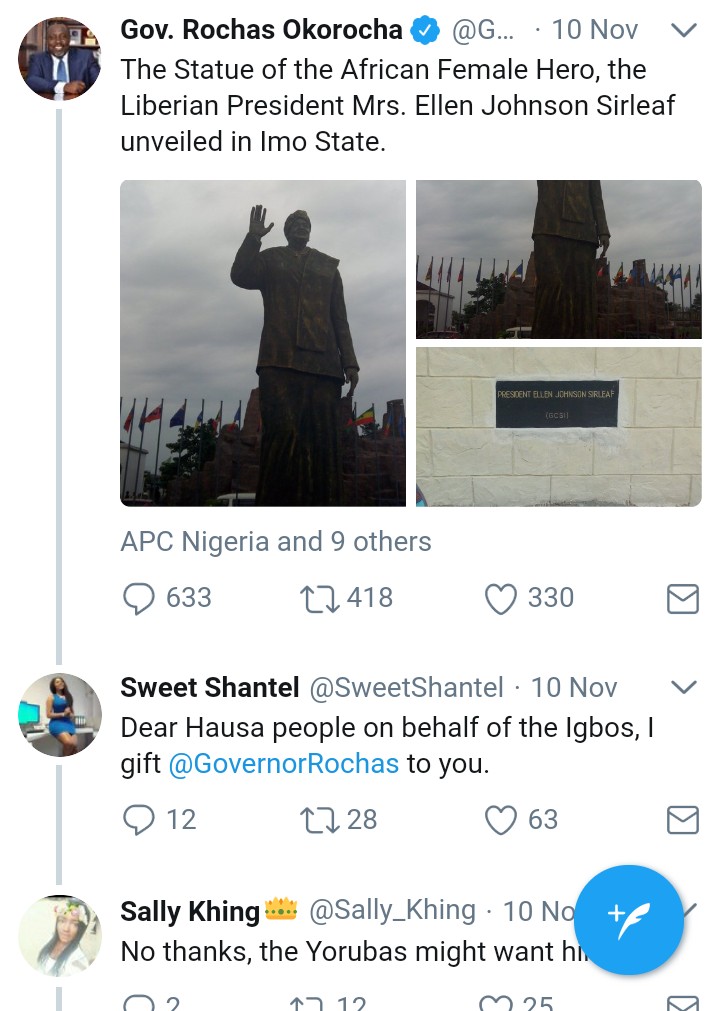
Task: Share Rochas Okorocha's tweet via direct message
Action: point(682,598)
